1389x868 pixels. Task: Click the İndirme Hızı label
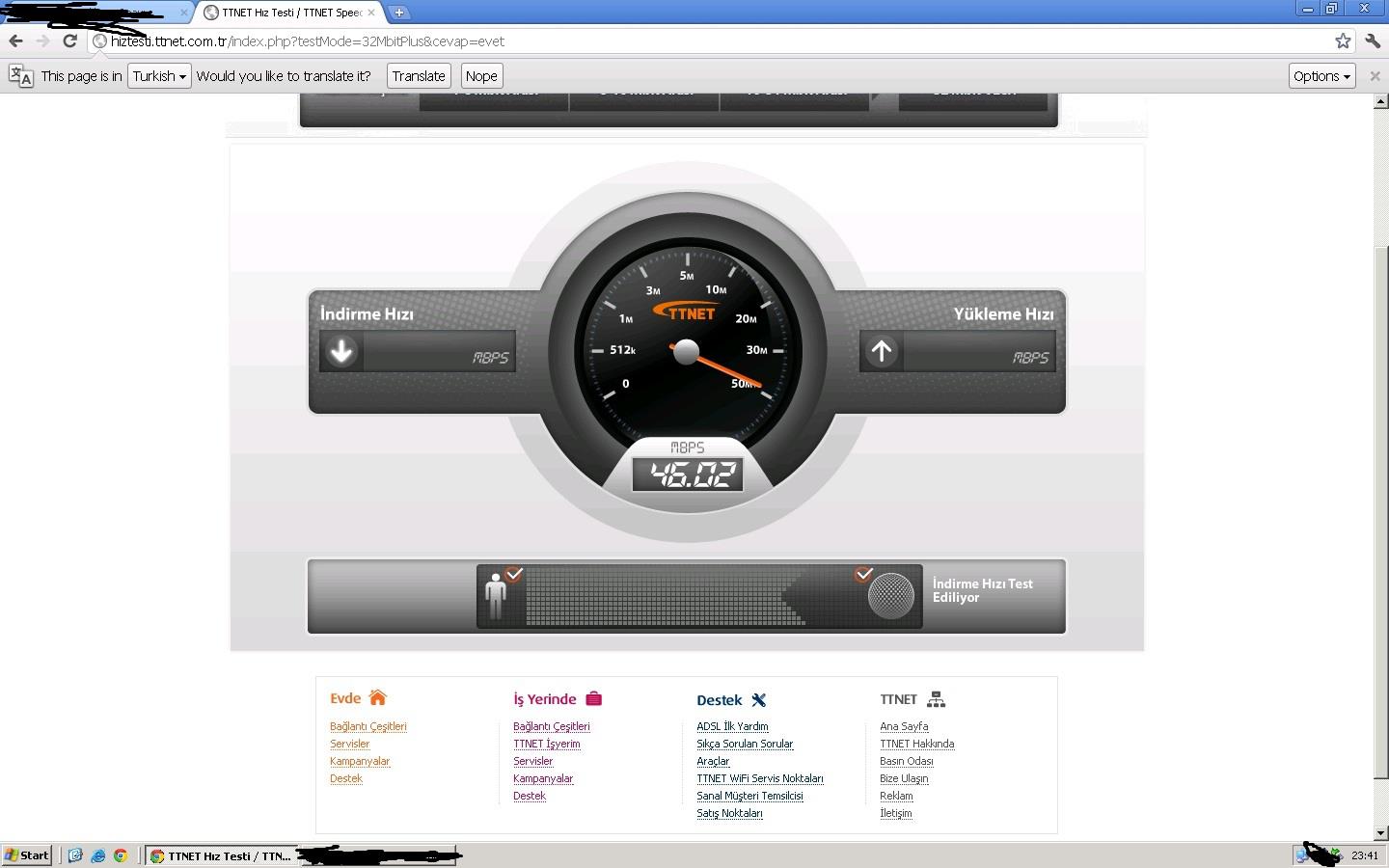367,313
